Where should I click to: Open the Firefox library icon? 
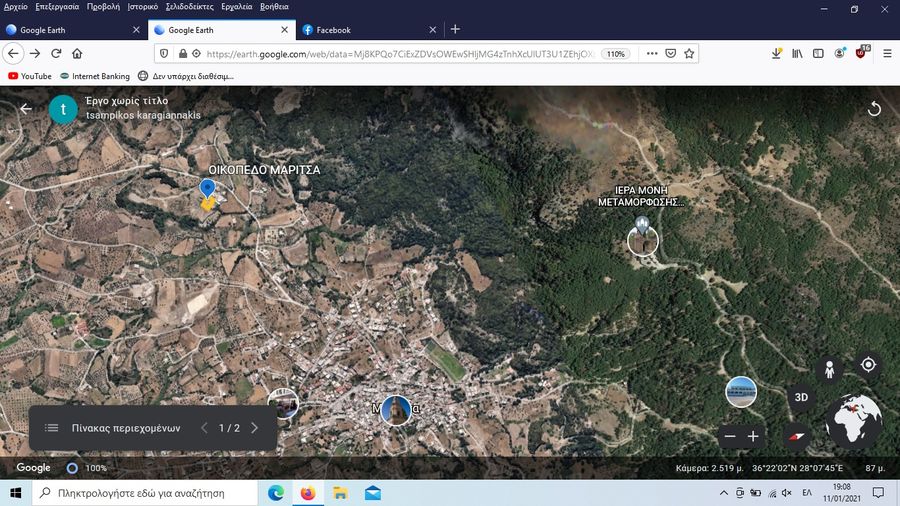[797, 53]
